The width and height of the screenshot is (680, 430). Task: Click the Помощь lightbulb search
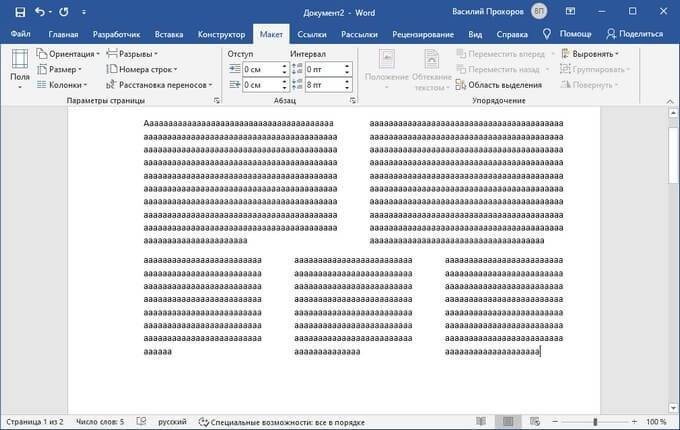coord(567,34)
